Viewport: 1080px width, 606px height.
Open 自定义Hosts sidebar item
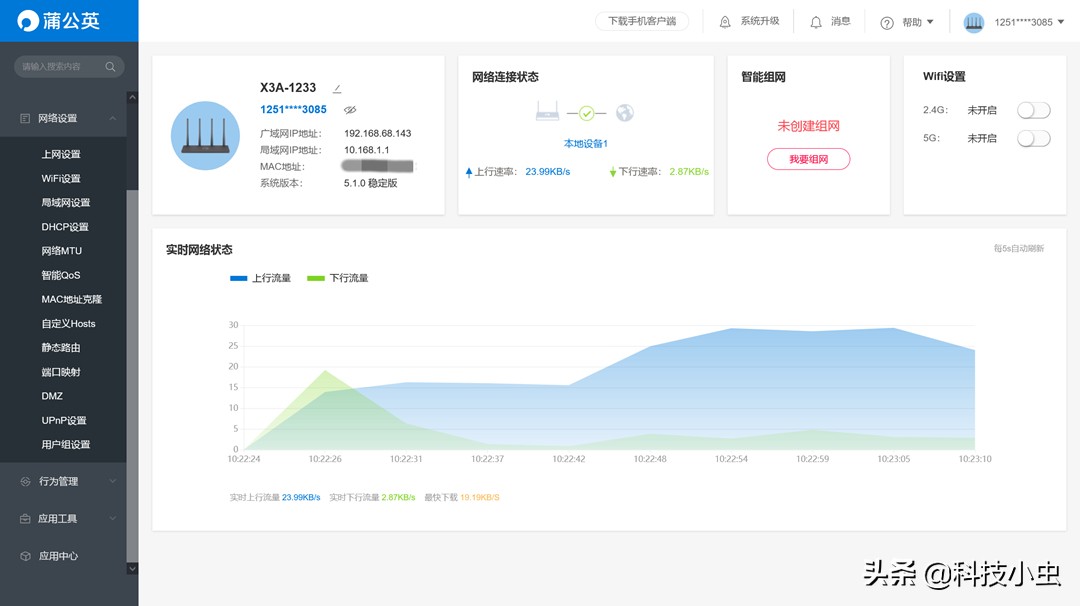tap(68, 324)
